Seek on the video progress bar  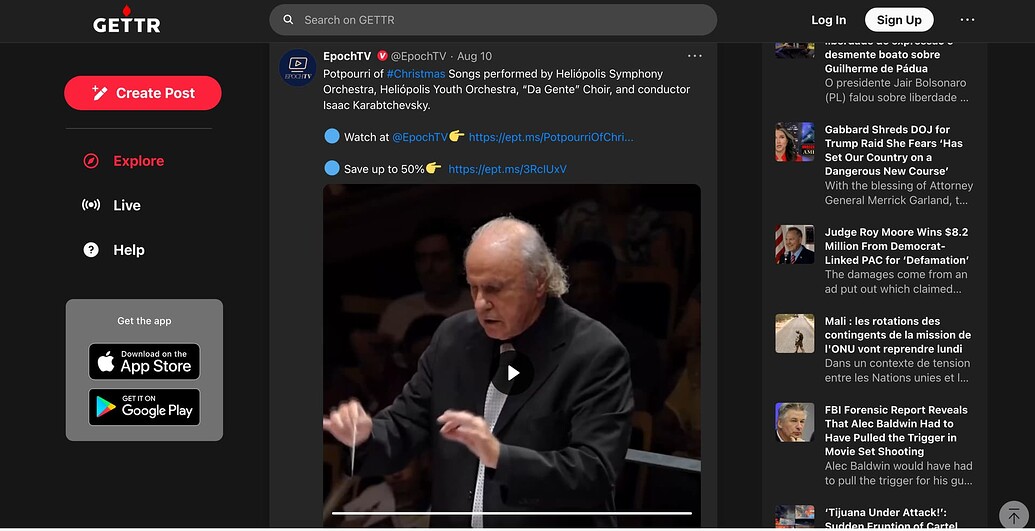512,513
